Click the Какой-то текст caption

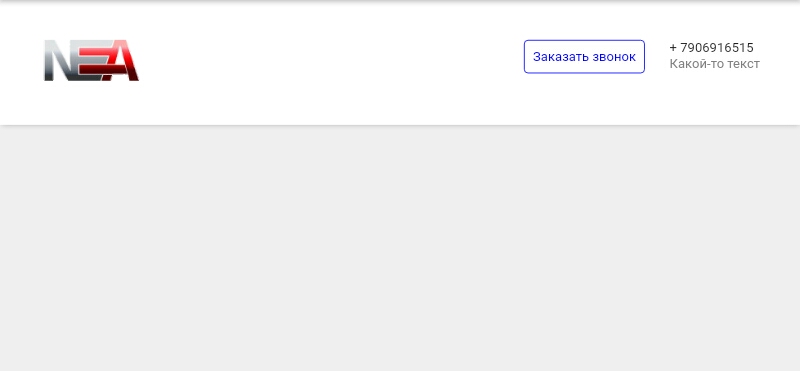714,64
